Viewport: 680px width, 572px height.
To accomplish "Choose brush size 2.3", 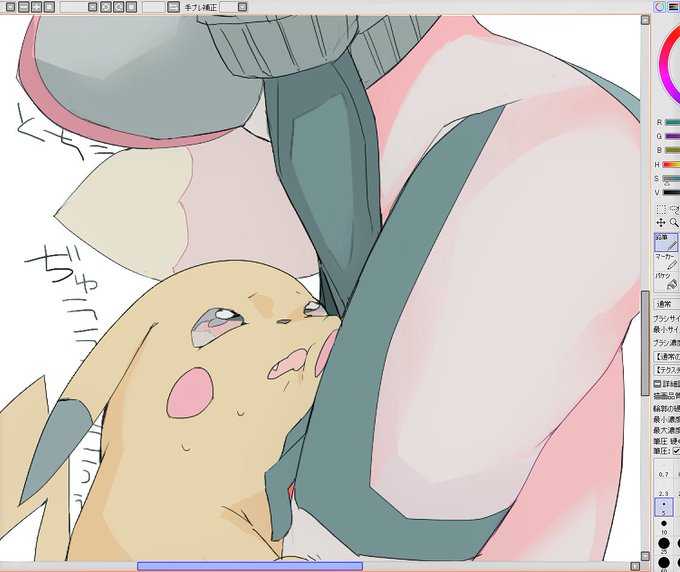I will (x=664, y=488).
